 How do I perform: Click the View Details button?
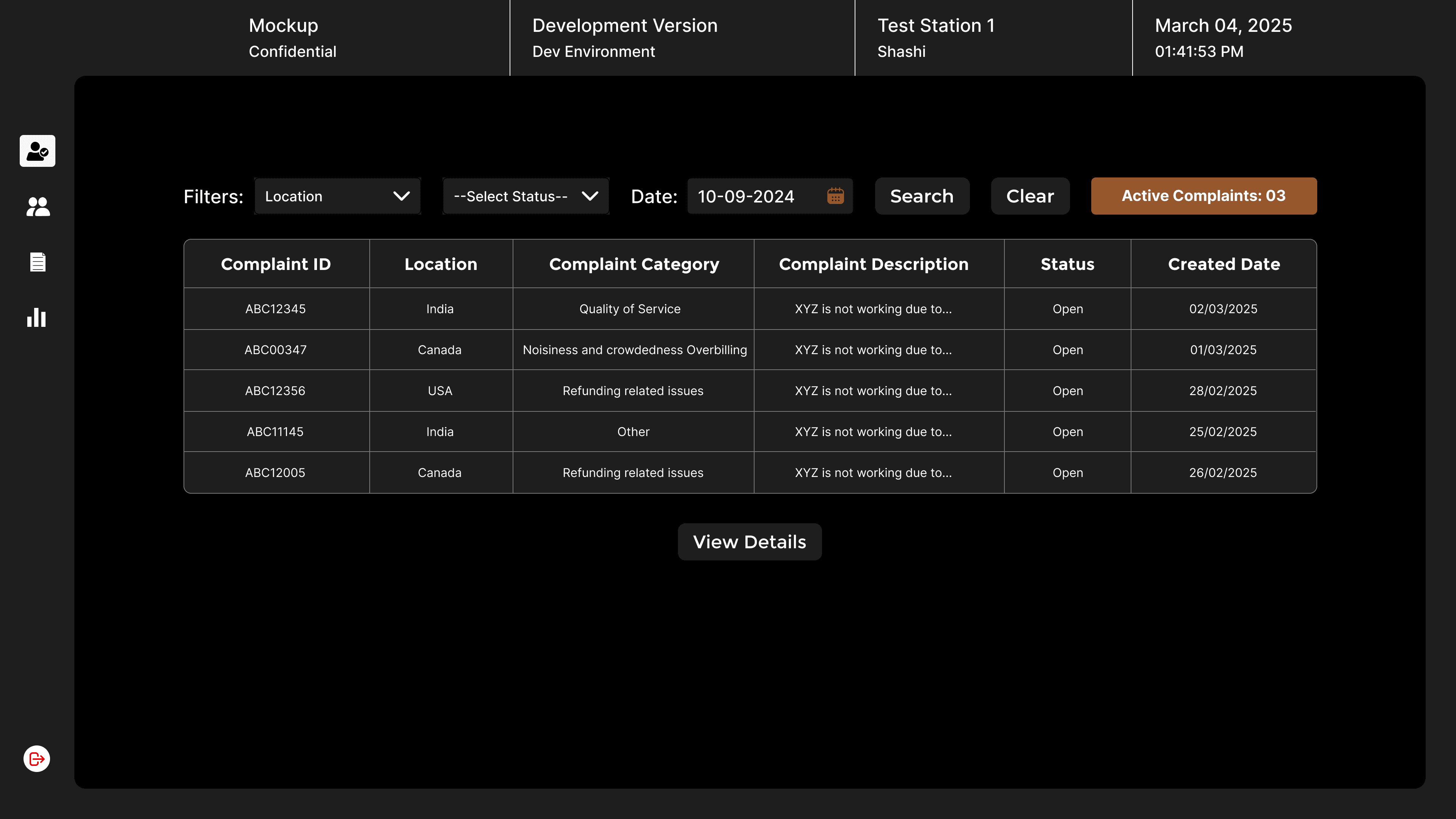[x=750, y=541]
